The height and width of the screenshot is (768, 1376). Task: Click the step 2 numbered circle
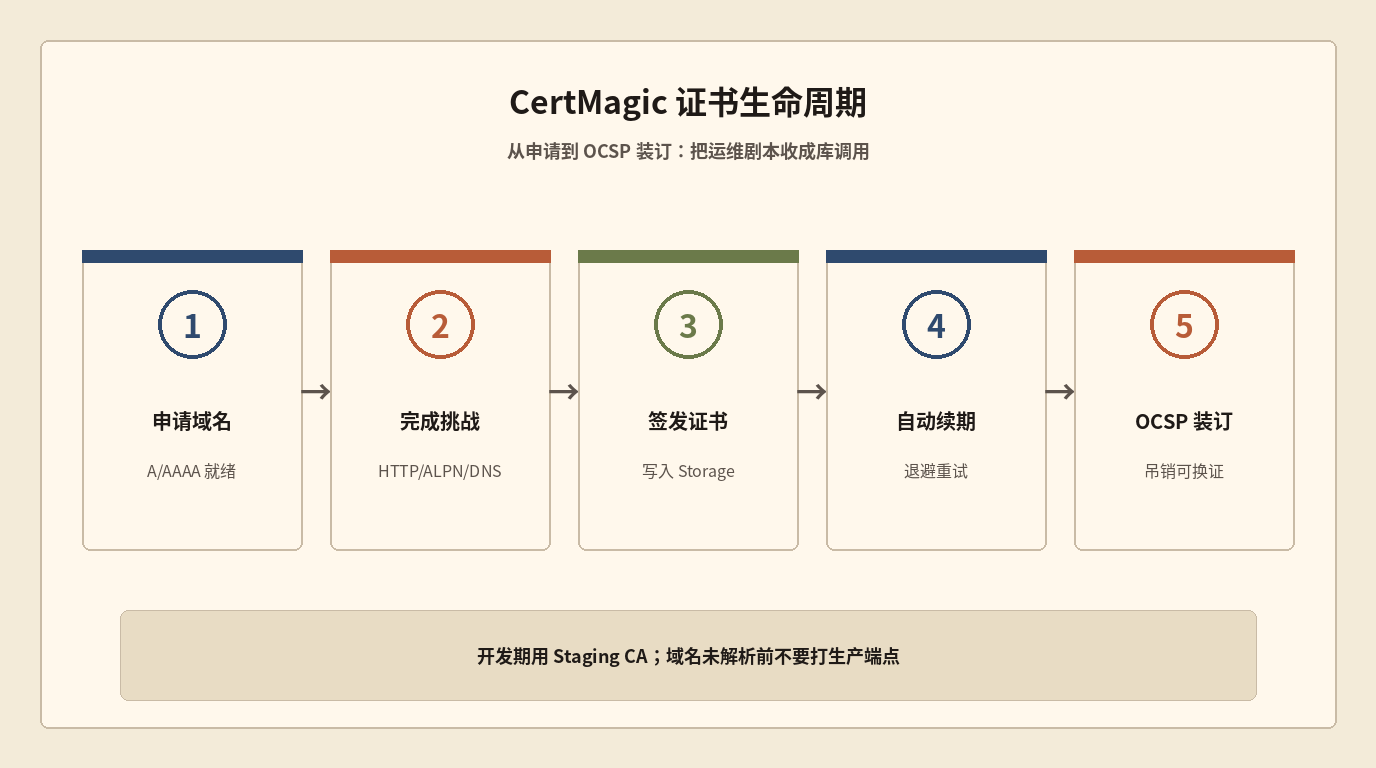tap(440, 325)
